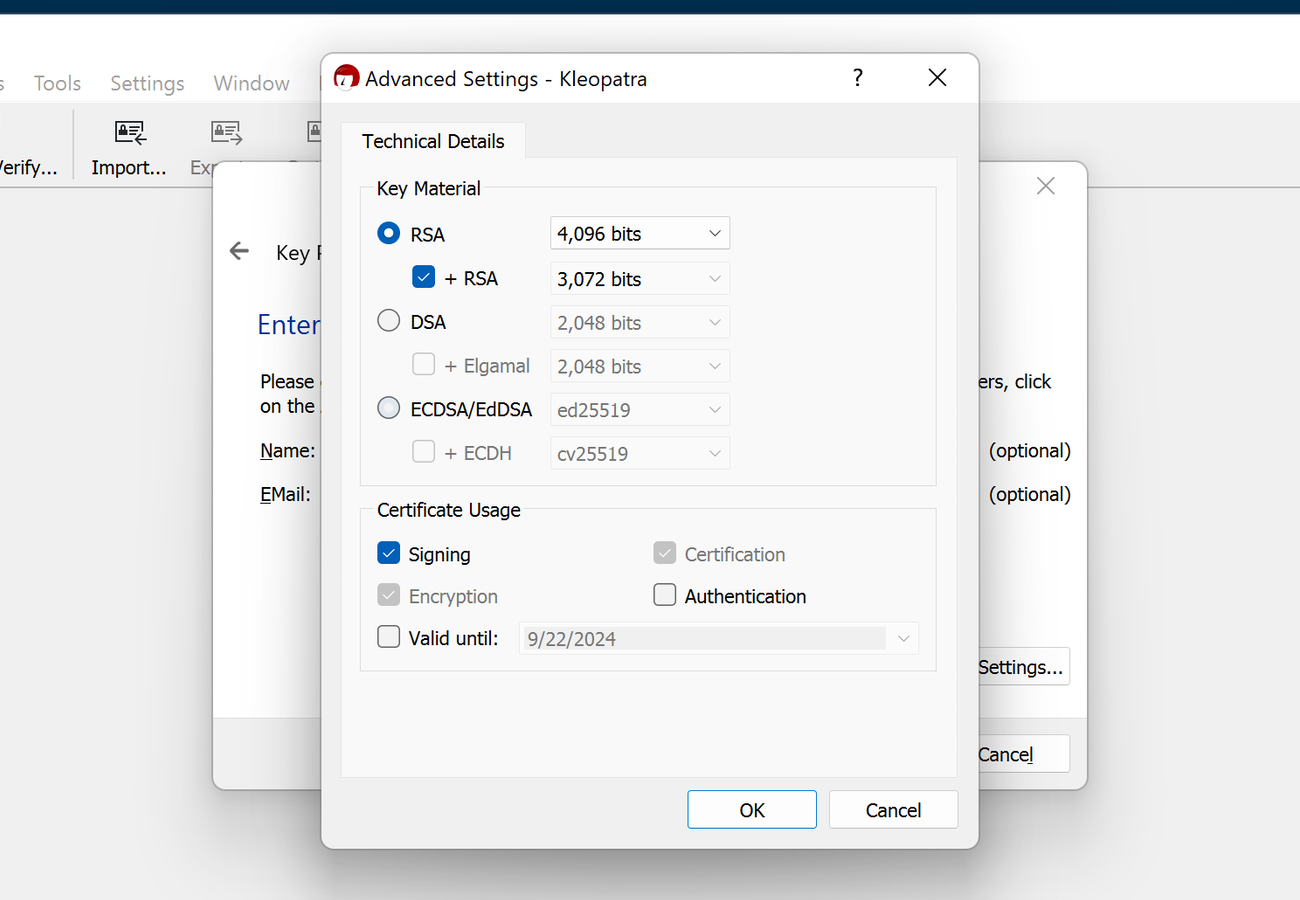This screenshot has height=900, width=1300.
Task: Disable the Signing certificate usage
Action: [x=388, y=552]
